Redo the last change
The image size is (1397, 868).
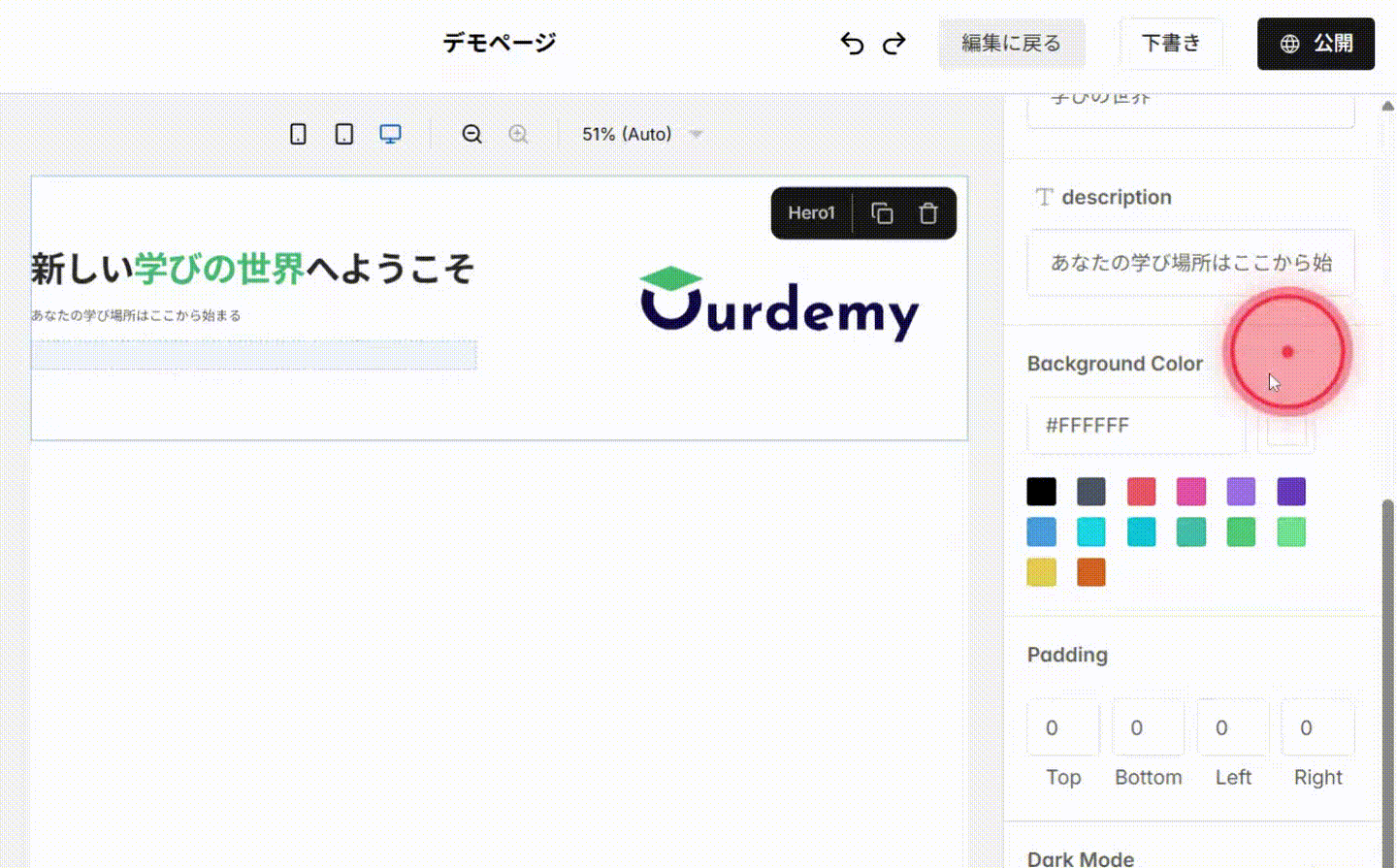coord(893,44)
